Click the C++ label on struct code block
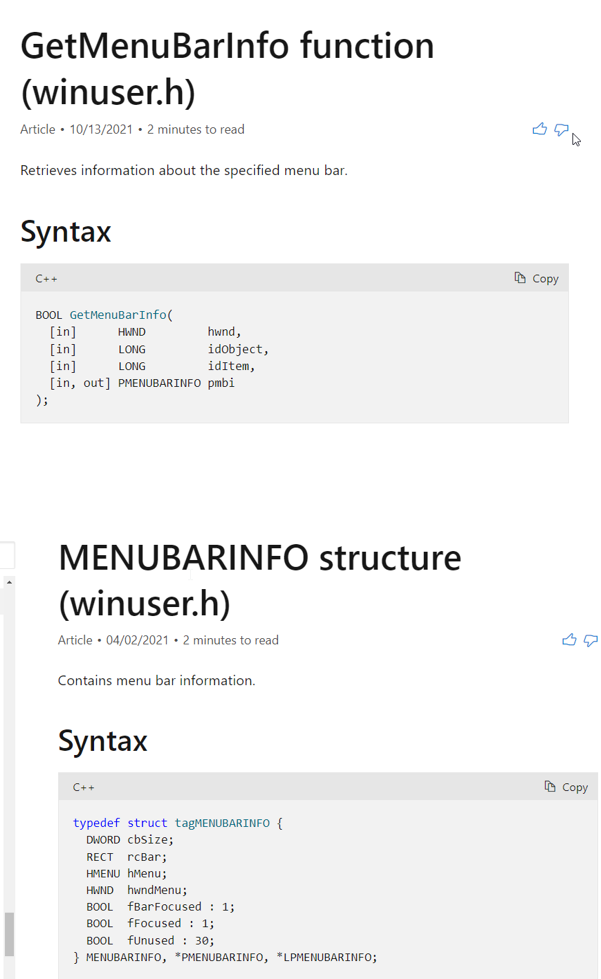The image size is (601, 979). [84, 787]
